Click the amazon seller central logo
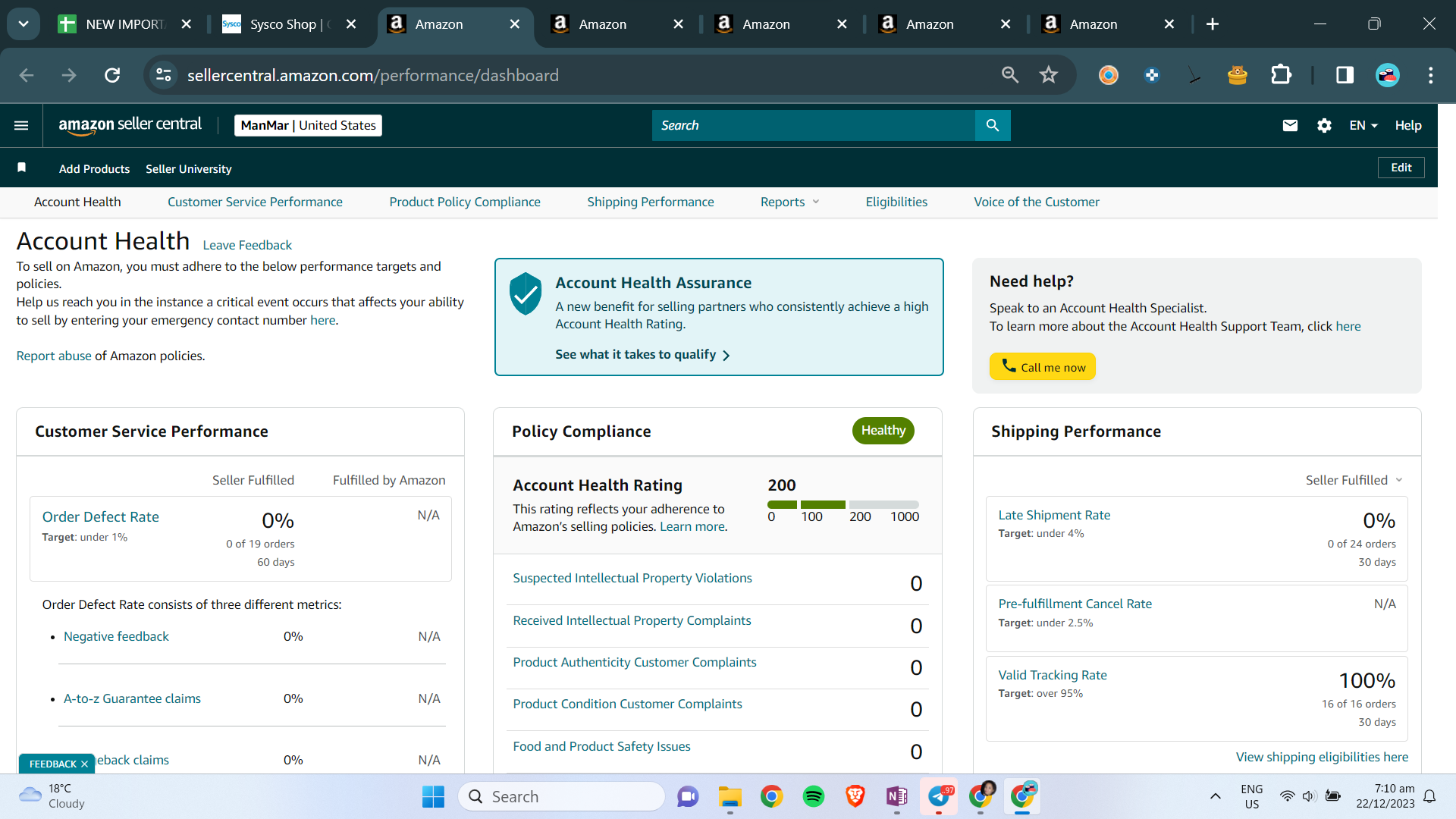The width and height of the screenshot is (1456, 819). pos(130,125)
